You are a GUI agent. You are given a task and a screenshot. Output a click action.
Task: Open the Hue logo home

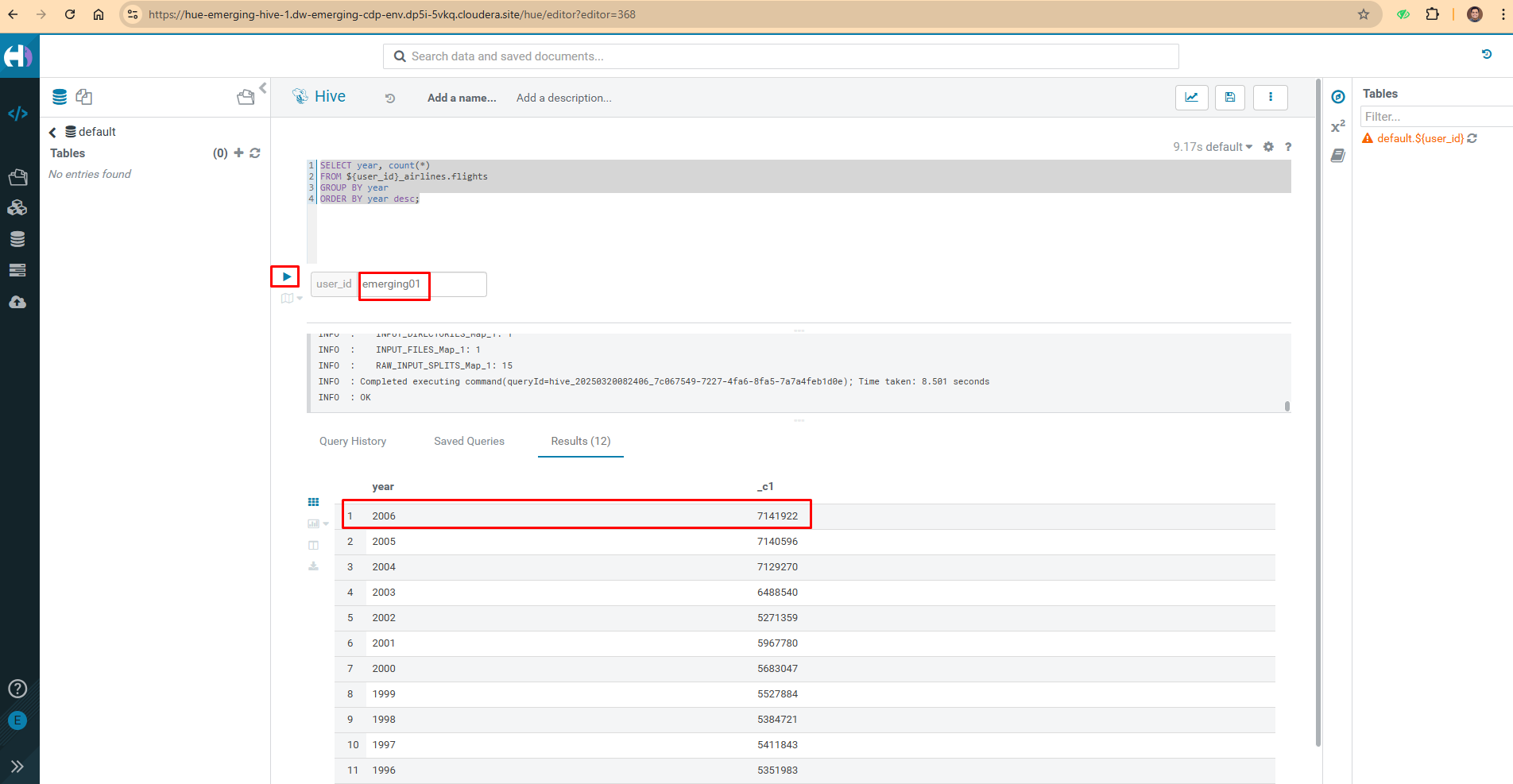pos(17,56)
